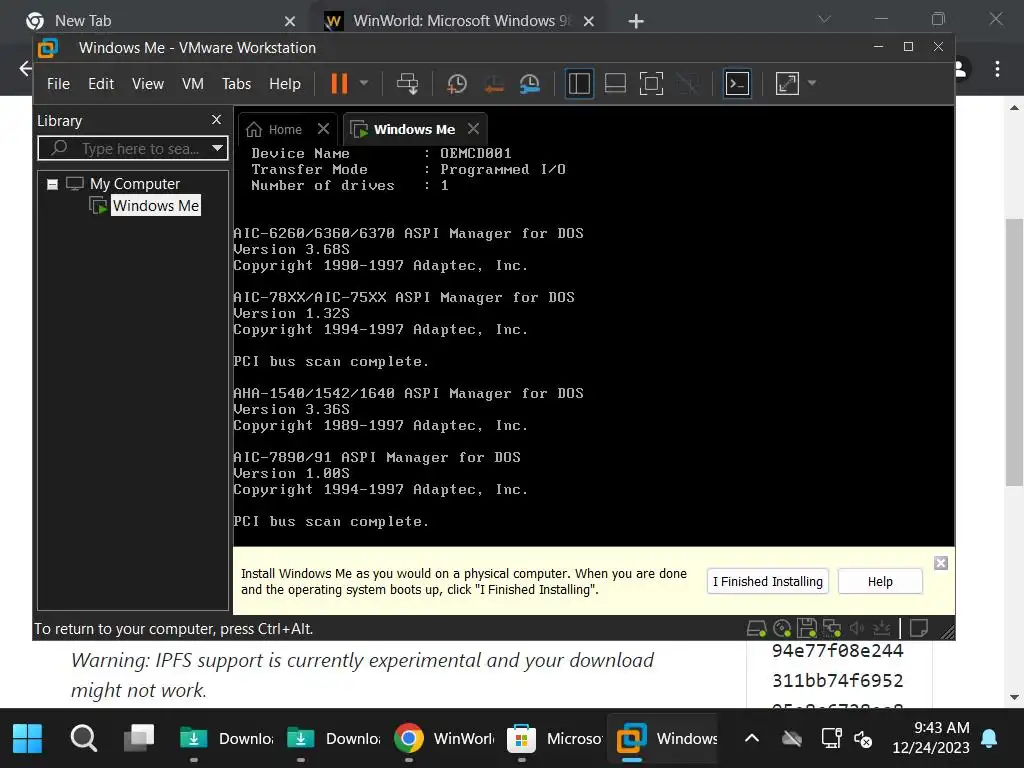Open WinWorld Chrome taskbar item

point(444,739)
